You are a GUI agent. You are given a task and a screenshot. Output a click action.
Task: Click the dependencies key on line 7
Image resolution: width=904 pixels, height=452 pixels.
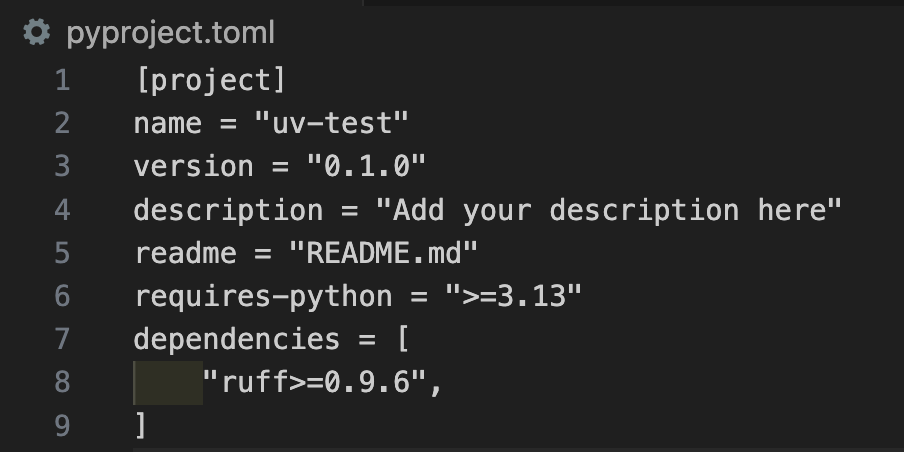click(236, 339)
